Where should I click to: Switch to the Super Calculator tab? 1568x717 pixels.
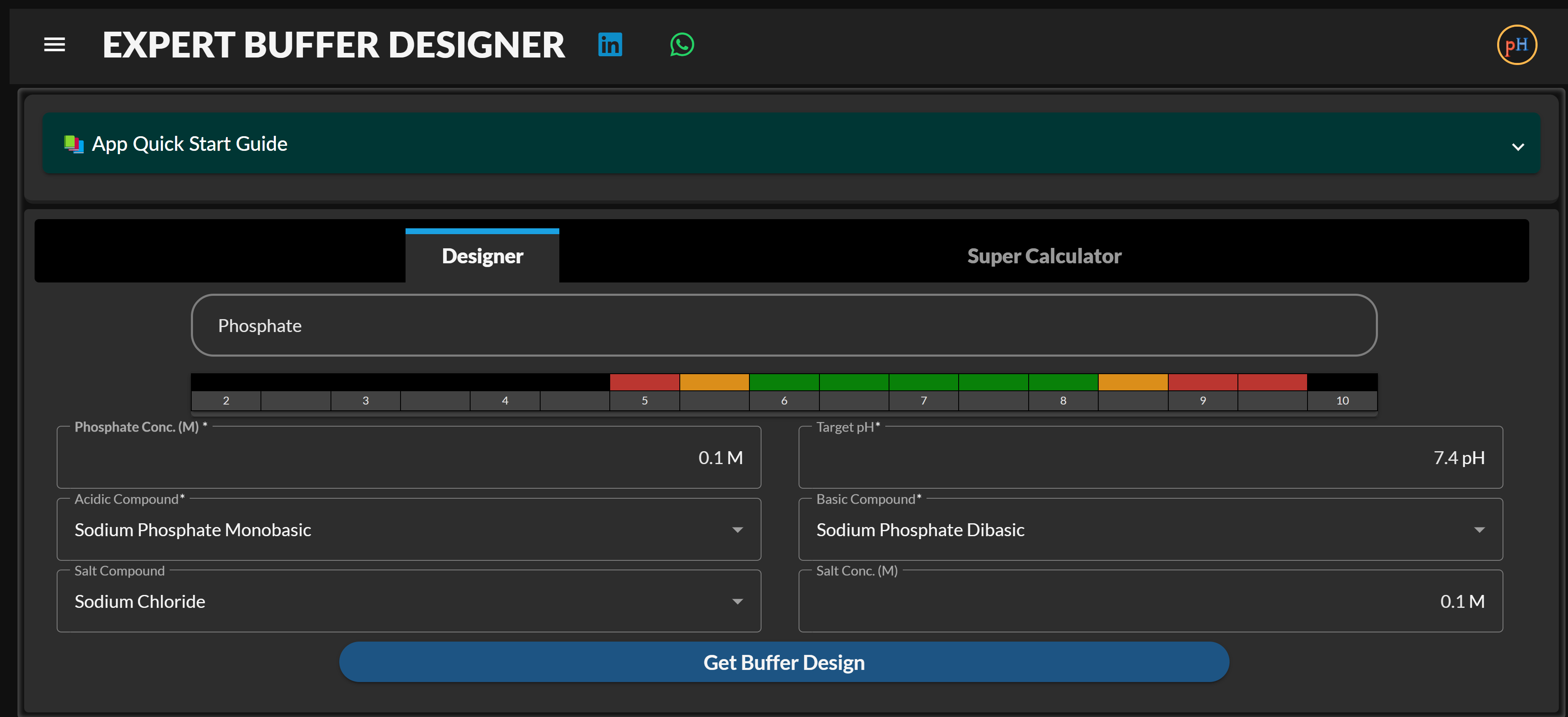(1044, 255)
